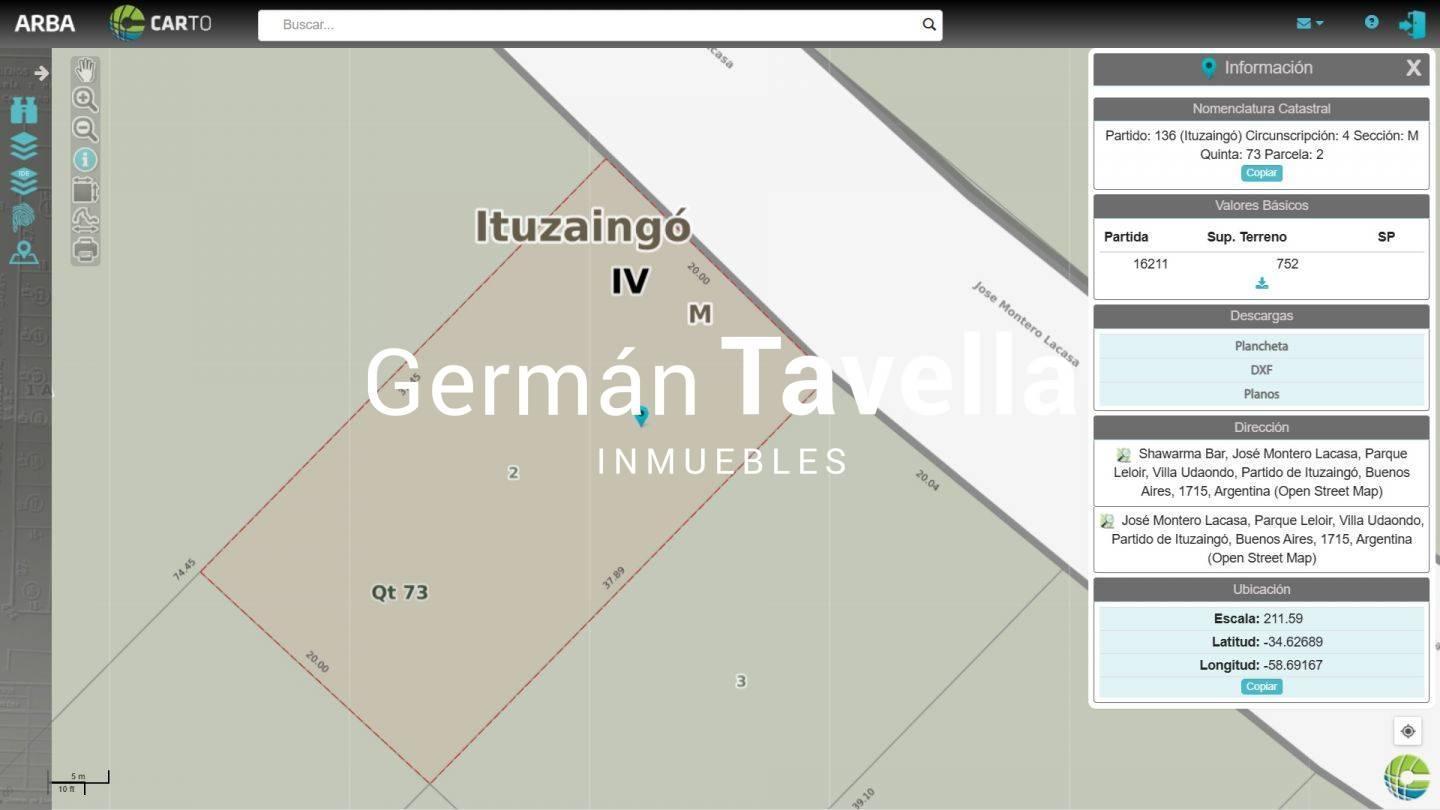Click the CARTO logo
This screenshot has width=1440, height=810.
pyautogui.click(x=160, y=23)
